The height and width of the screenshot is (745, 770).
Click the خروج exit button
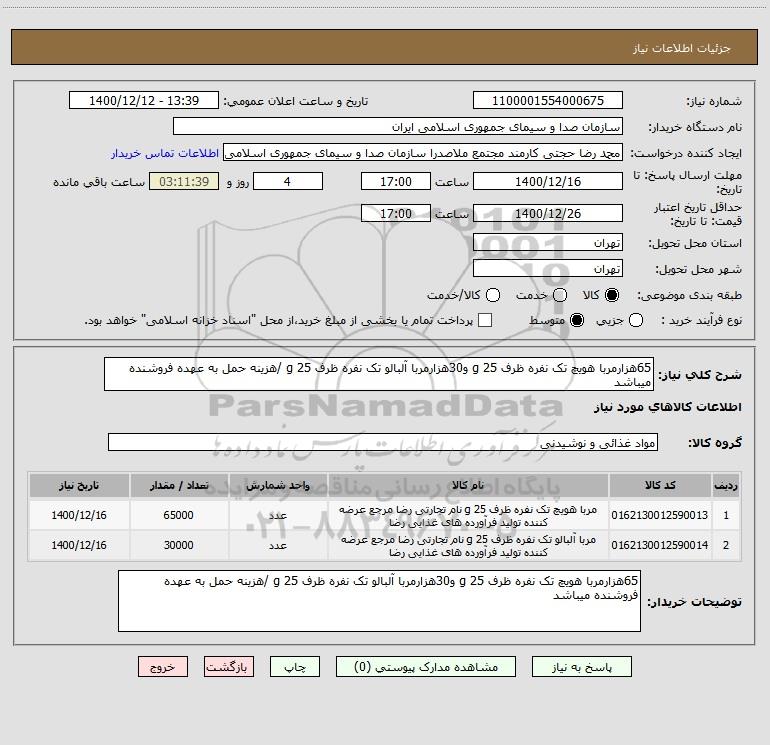pyautogui.click(x=163, y=667)
